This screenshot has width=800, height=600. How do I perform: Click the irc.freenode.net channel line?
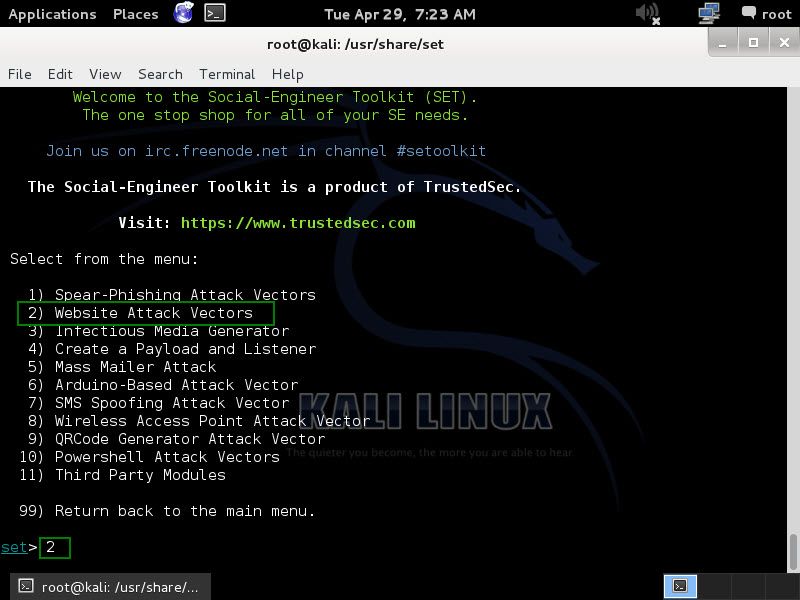266,151
